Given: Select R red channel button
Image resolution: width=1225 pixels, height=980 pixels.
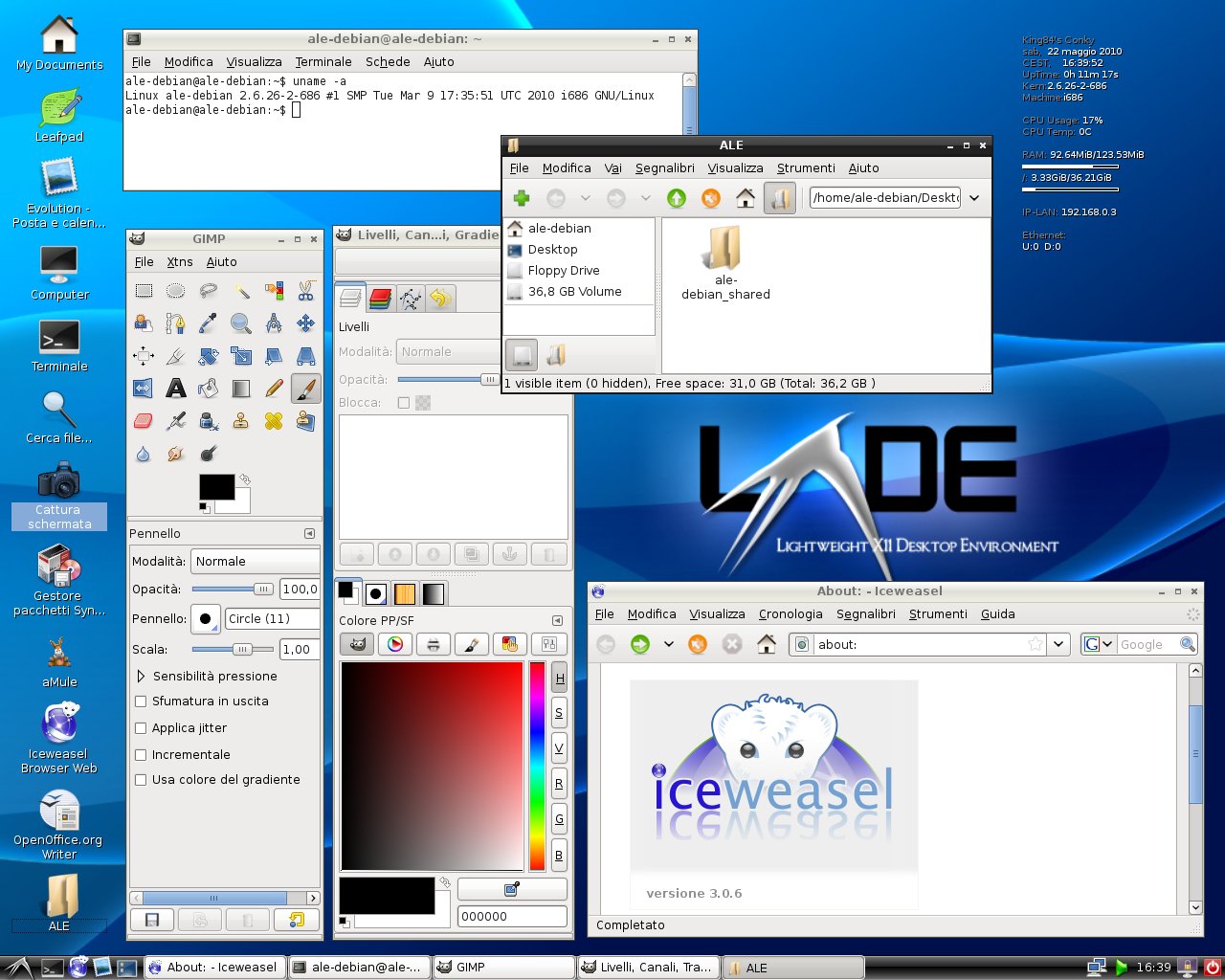Looking at the screenshot, I should 559,784.
